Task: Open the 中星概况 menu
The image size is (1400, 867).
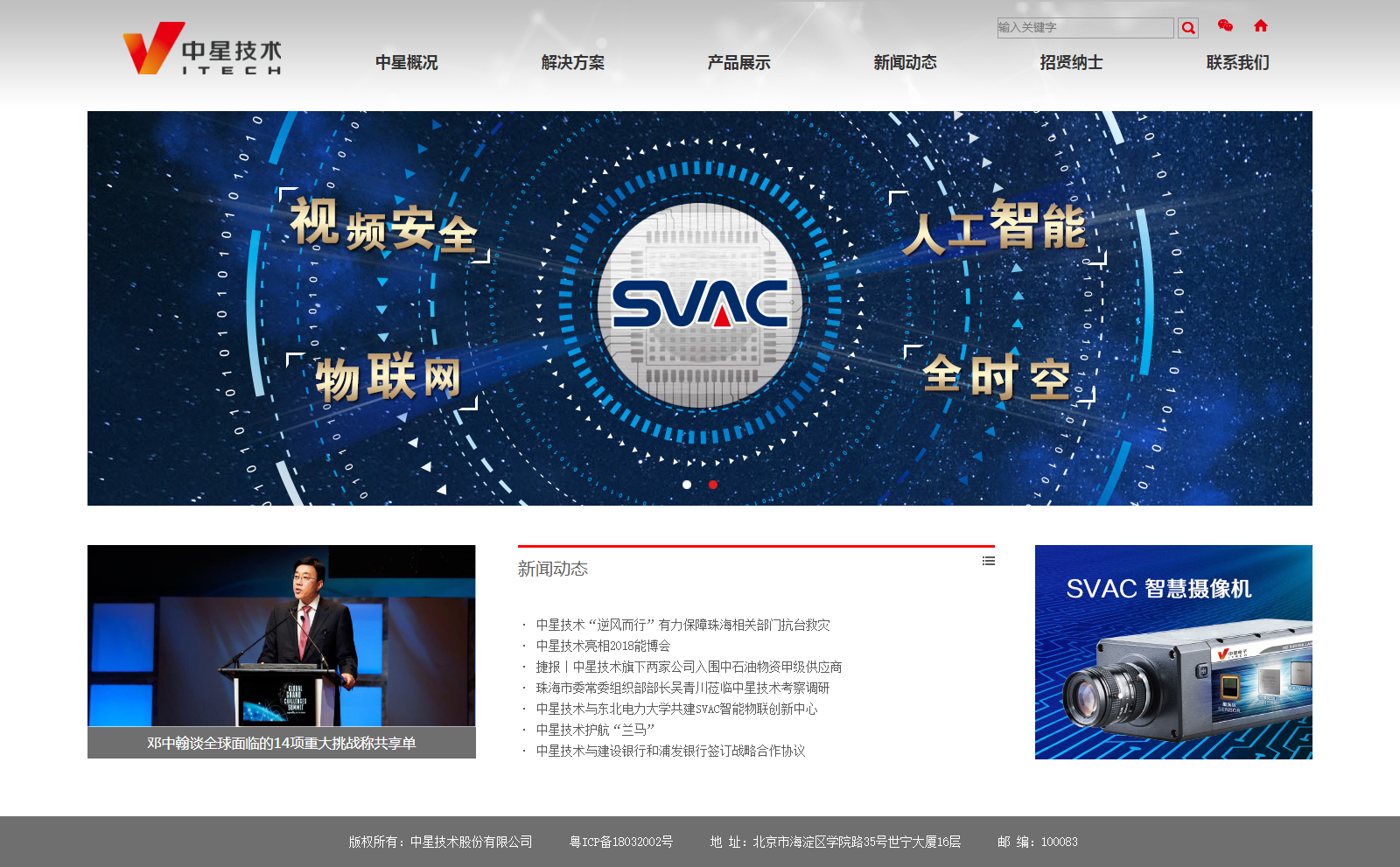Action: click(407, 62)
